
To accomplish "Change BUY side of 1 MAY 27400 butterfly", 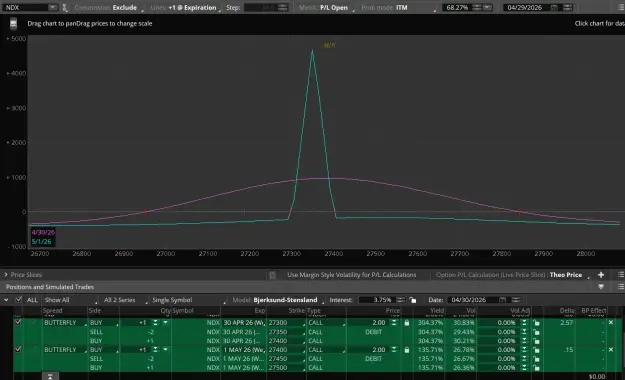I will click(104, 350).
